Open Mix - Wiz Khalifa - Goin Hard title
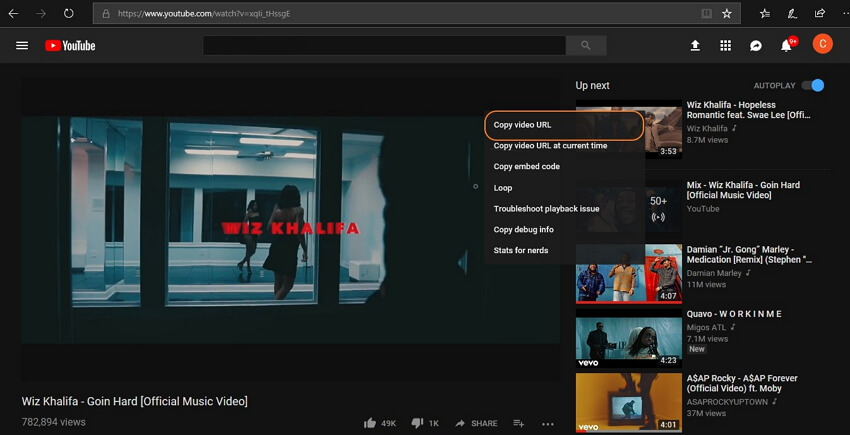This screenshot has width=850, height=435. click(743, 190)
